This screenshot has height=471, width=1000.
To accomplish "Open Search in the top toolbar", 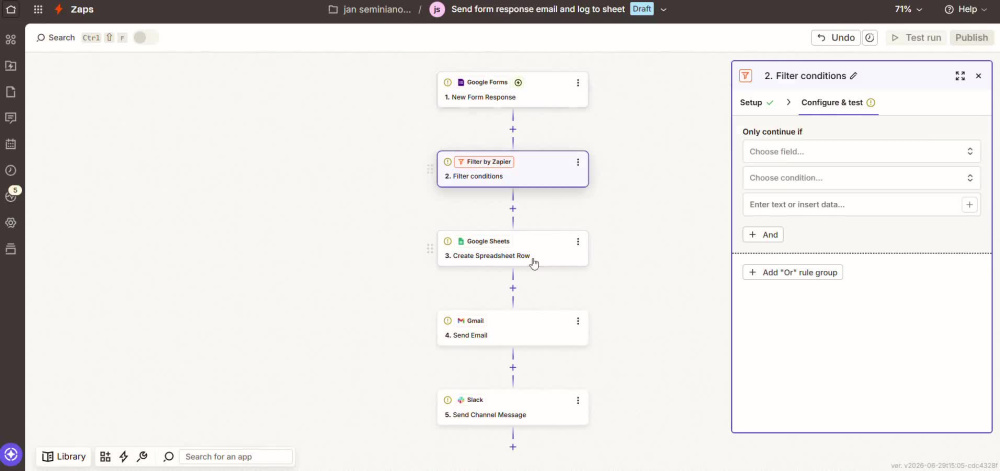I will pos(55,38).
